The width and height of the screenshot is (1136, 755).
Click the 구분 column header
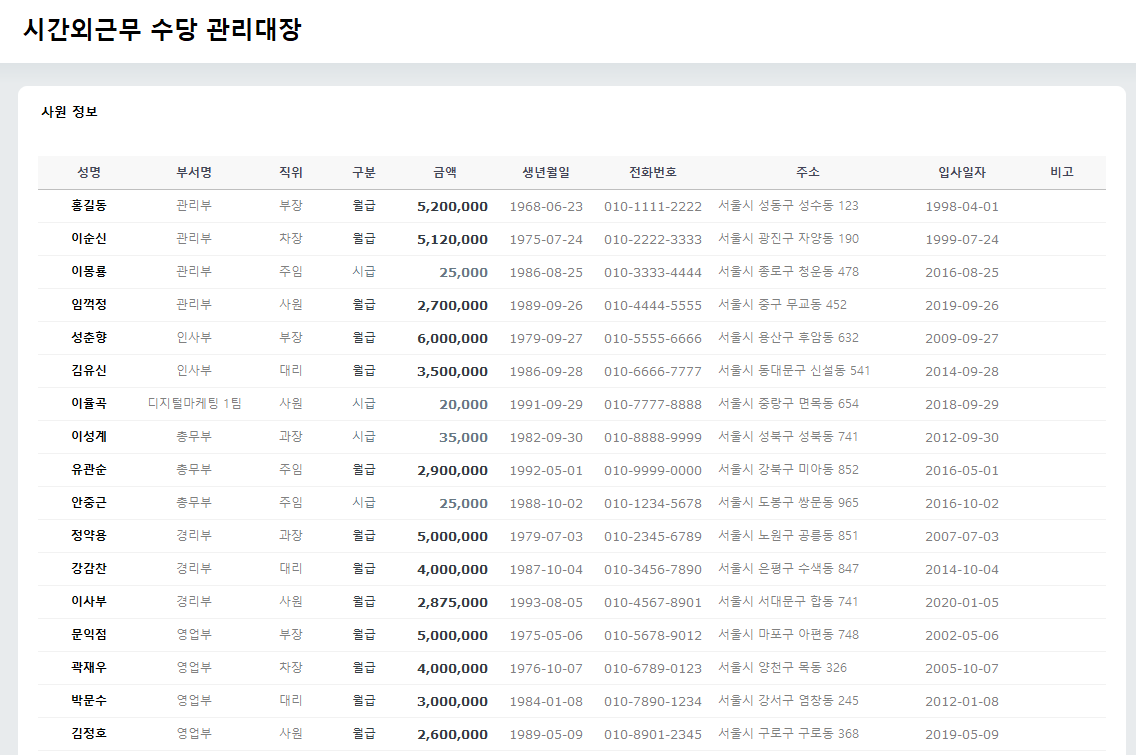click(364, 172)
